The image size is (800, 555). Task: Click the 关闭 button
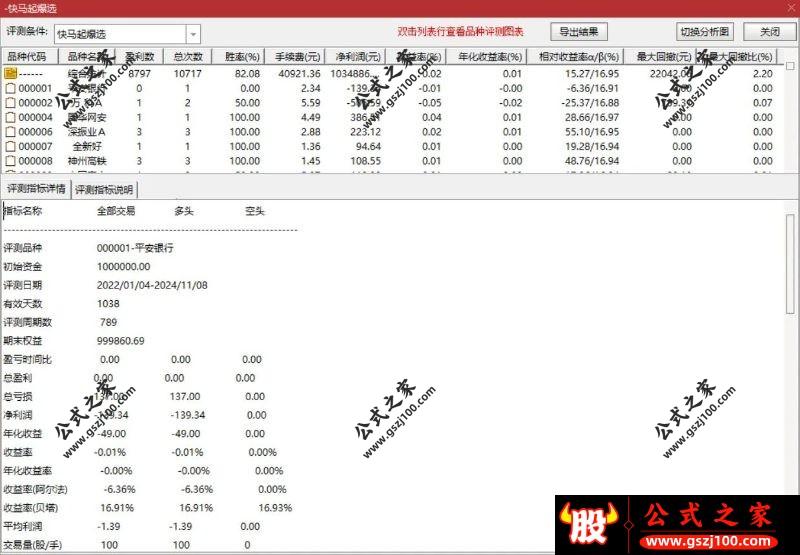(770, 32)
